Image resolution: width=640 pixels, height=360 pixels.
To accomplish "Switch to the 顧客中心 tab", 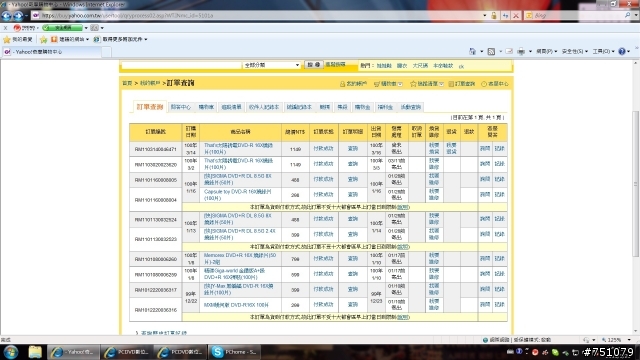I will coord(180,107).
